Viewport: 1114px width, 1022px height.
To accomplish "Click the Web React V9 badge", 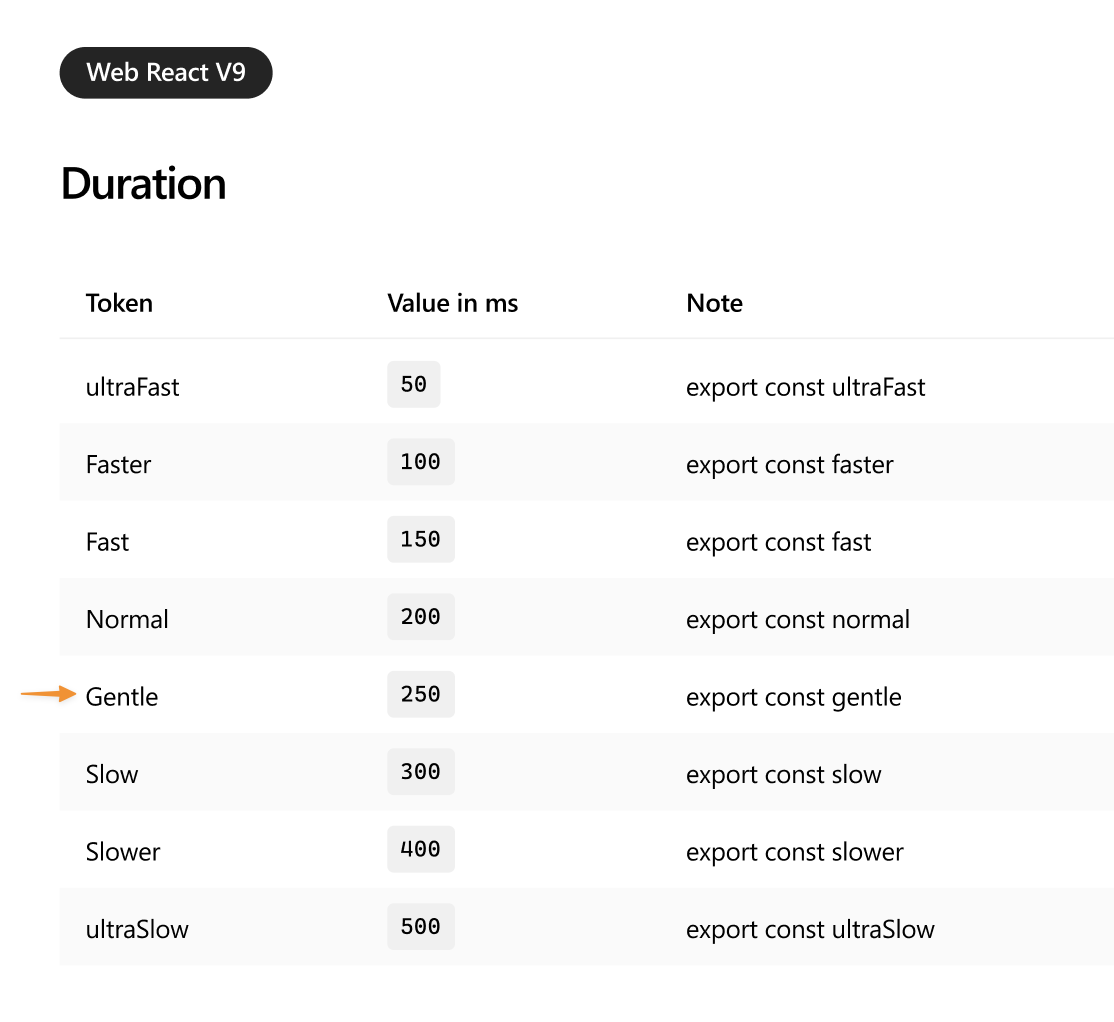I will (x=166, y=72).
